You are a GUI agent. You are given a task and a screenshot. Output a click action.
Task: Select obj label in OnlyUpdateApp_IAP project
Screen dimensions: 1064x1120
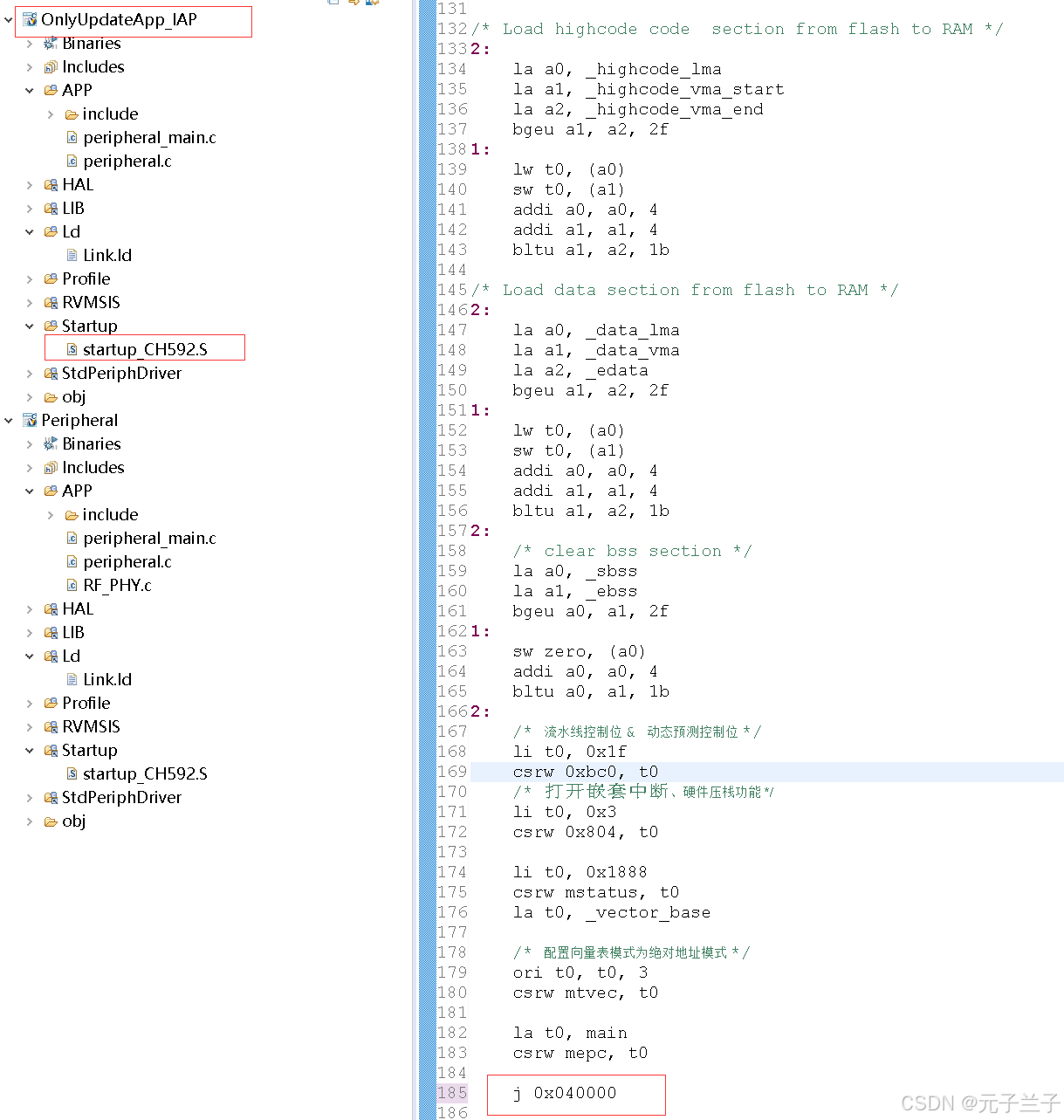pos(74,396)
